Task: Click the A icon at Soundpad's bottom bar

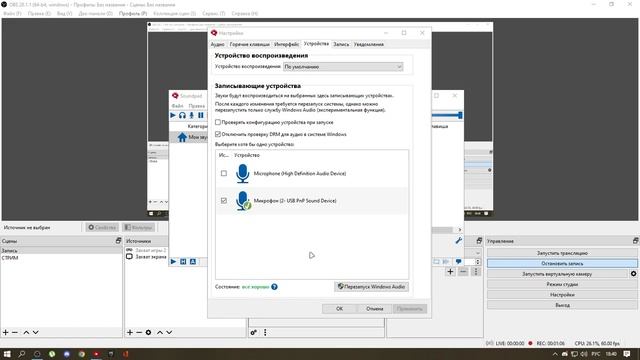Action: [193, 261]
